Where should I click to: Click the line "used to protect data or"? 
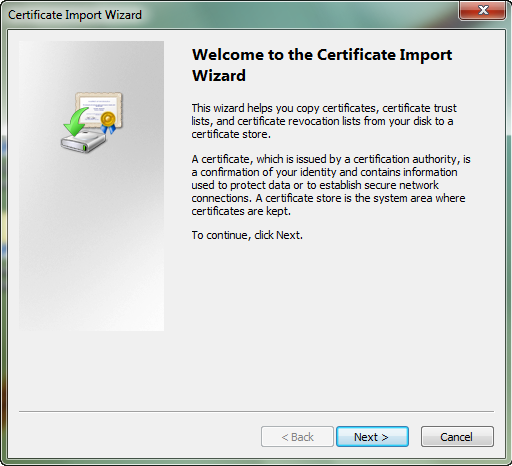(315, 185)
